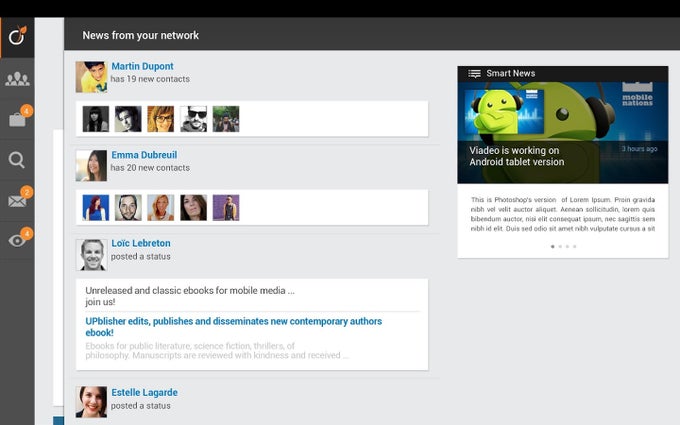Click Loïc Lebreton's profile photo
This screenshot has height=425, width=680.
[91, 255]
